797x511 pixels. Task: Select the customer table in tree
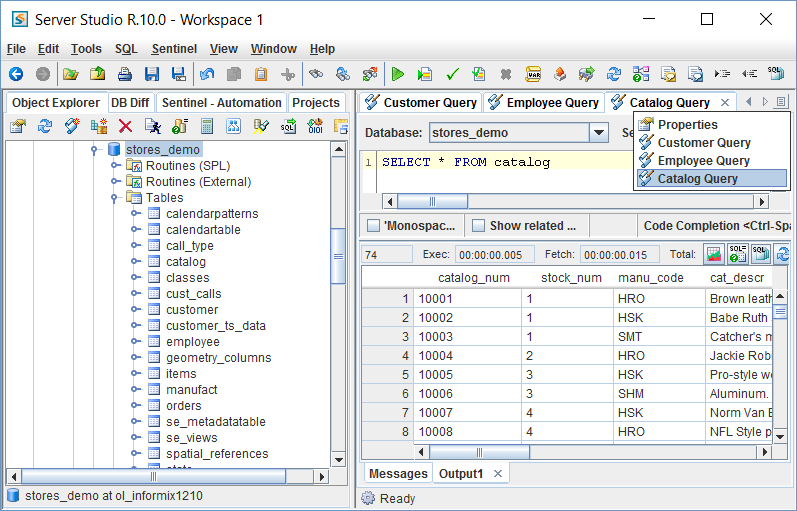tap(192, 310)
